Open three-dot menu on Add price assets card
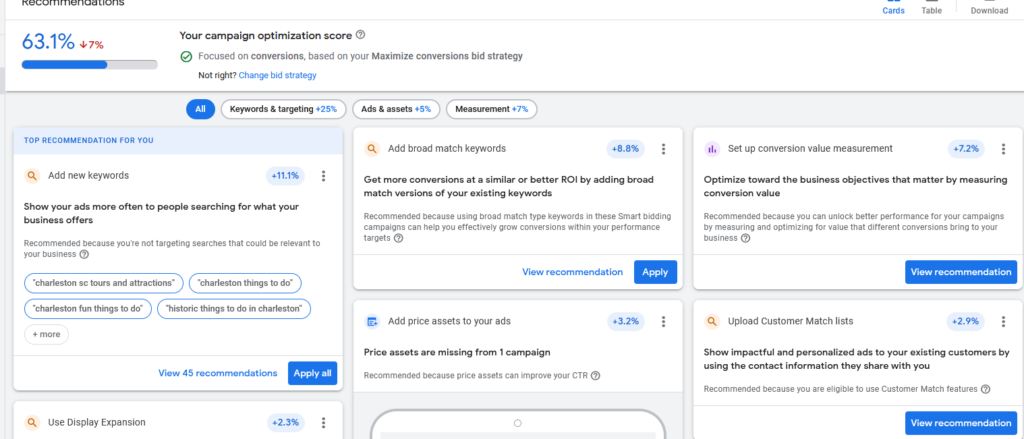 click(x=664, y=321)
